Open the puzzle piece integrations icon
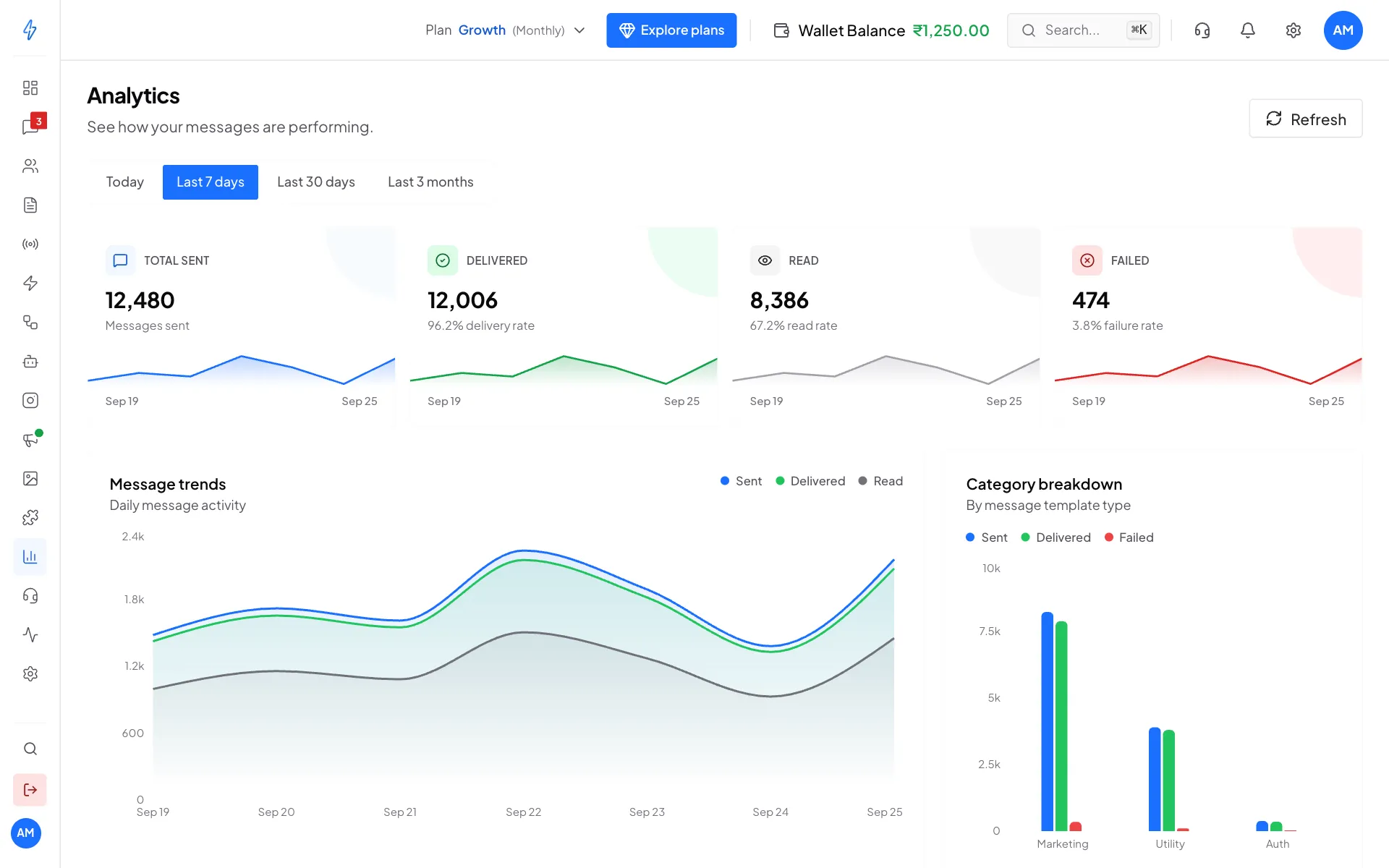The image size is (1389, 868). coord(30,517)
